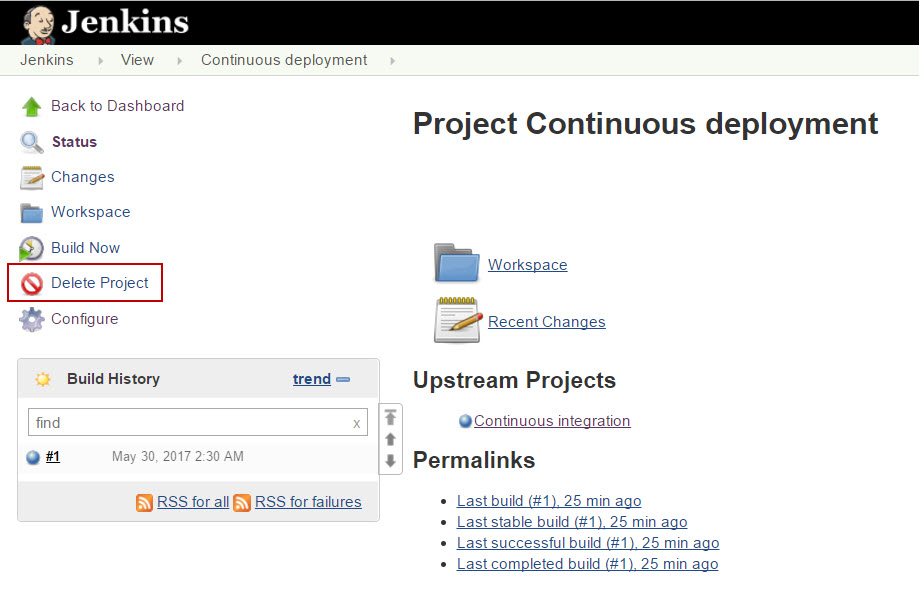The image size is (919, 592).
Task: Click the green Back to Dashboard arrow icon
Action: 32,106
